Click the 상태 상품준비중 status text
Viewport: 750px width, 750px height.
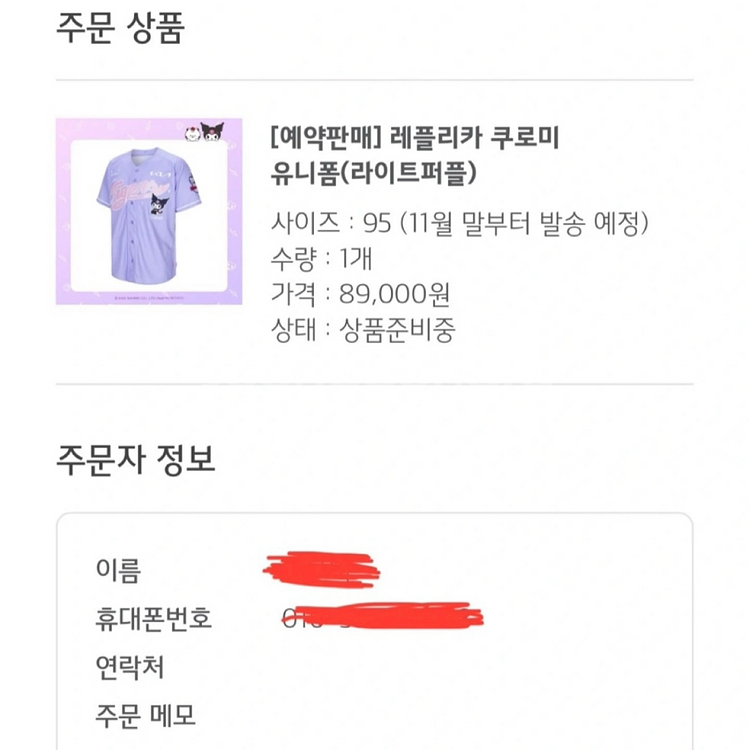[x=363, y=331]
